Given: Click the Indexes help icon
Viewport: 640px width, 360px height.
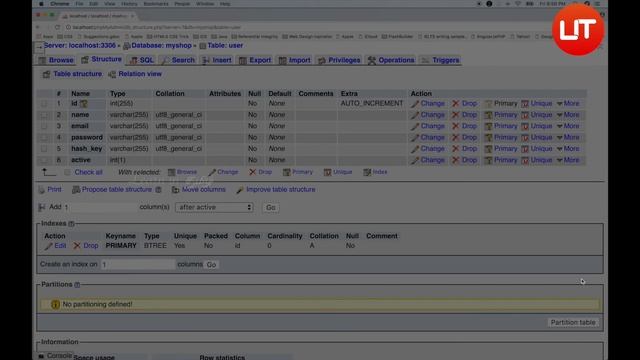Looking at the screenshot, I should (x=71, y=224).
